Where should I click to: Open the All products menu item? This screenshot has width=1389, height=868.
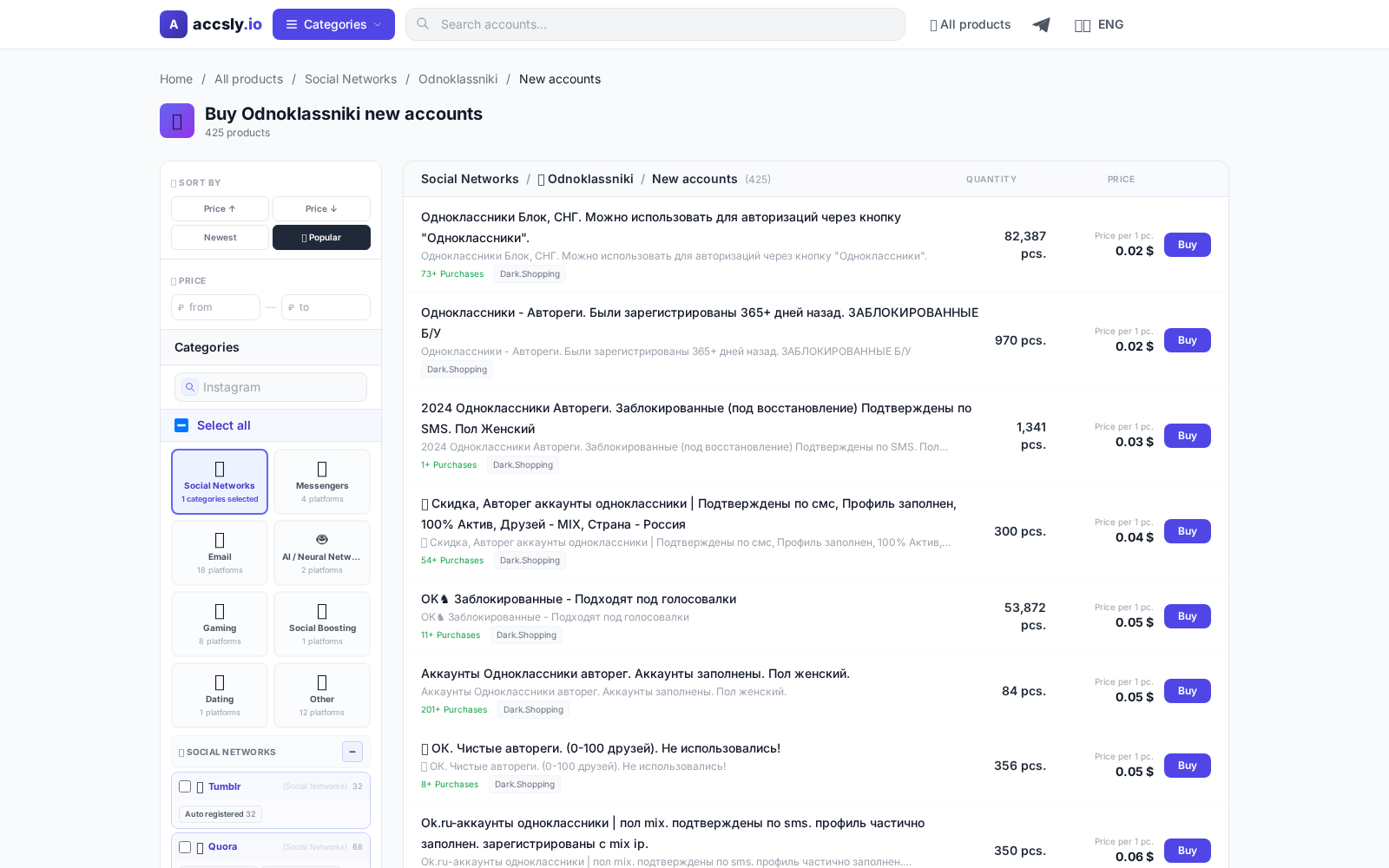click(x=970, y=24)
